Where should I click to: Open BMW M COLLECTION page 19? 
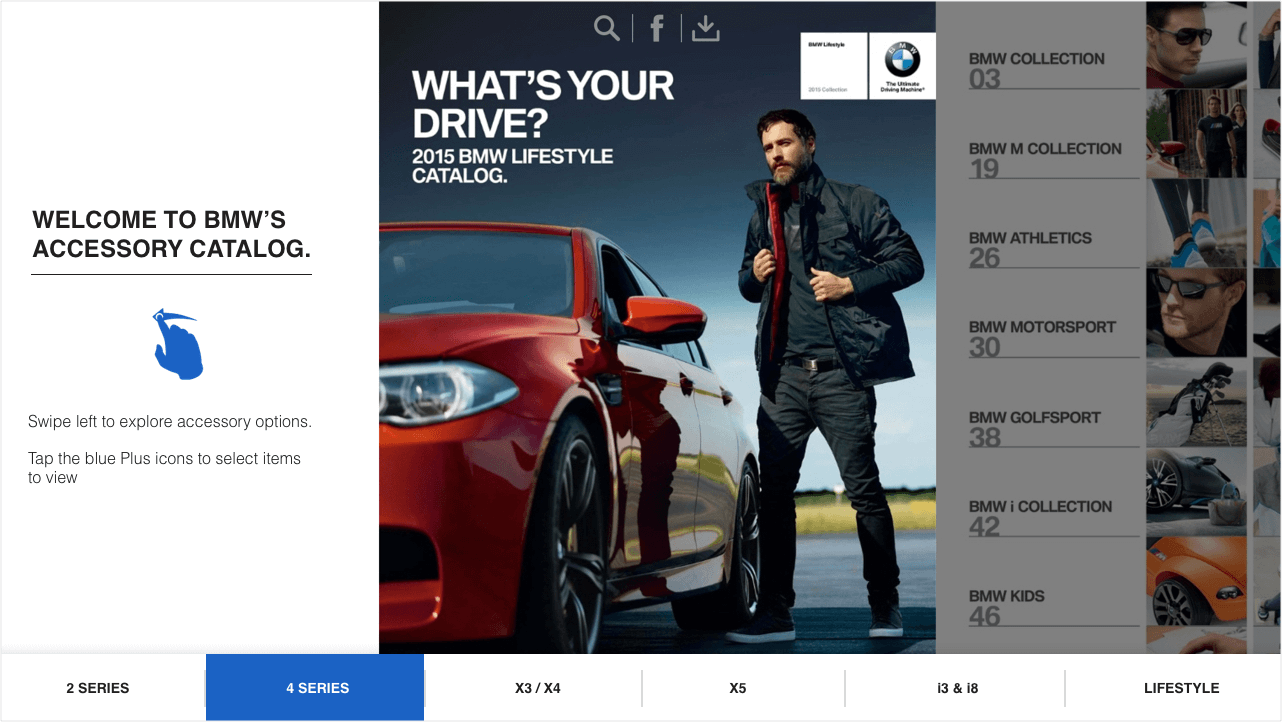pyautogui.click(x=1054, y=159)
